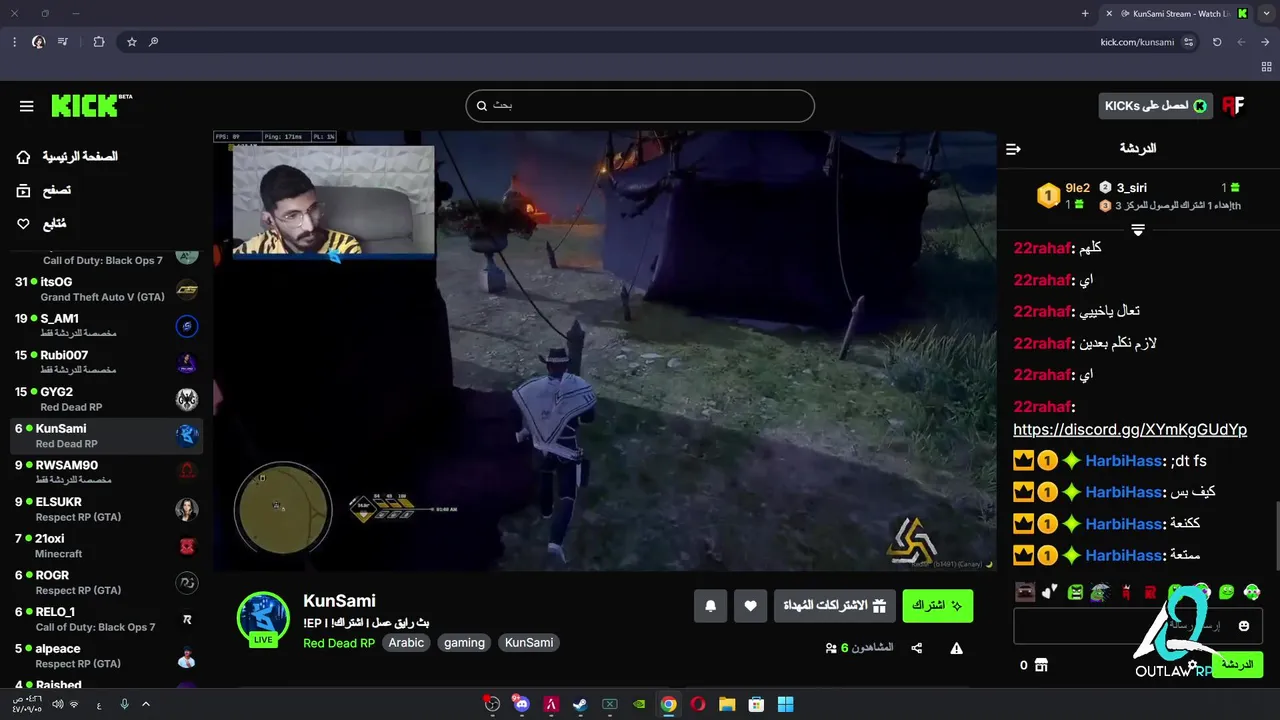Report the stream warning icon

(x=957, y=648)
